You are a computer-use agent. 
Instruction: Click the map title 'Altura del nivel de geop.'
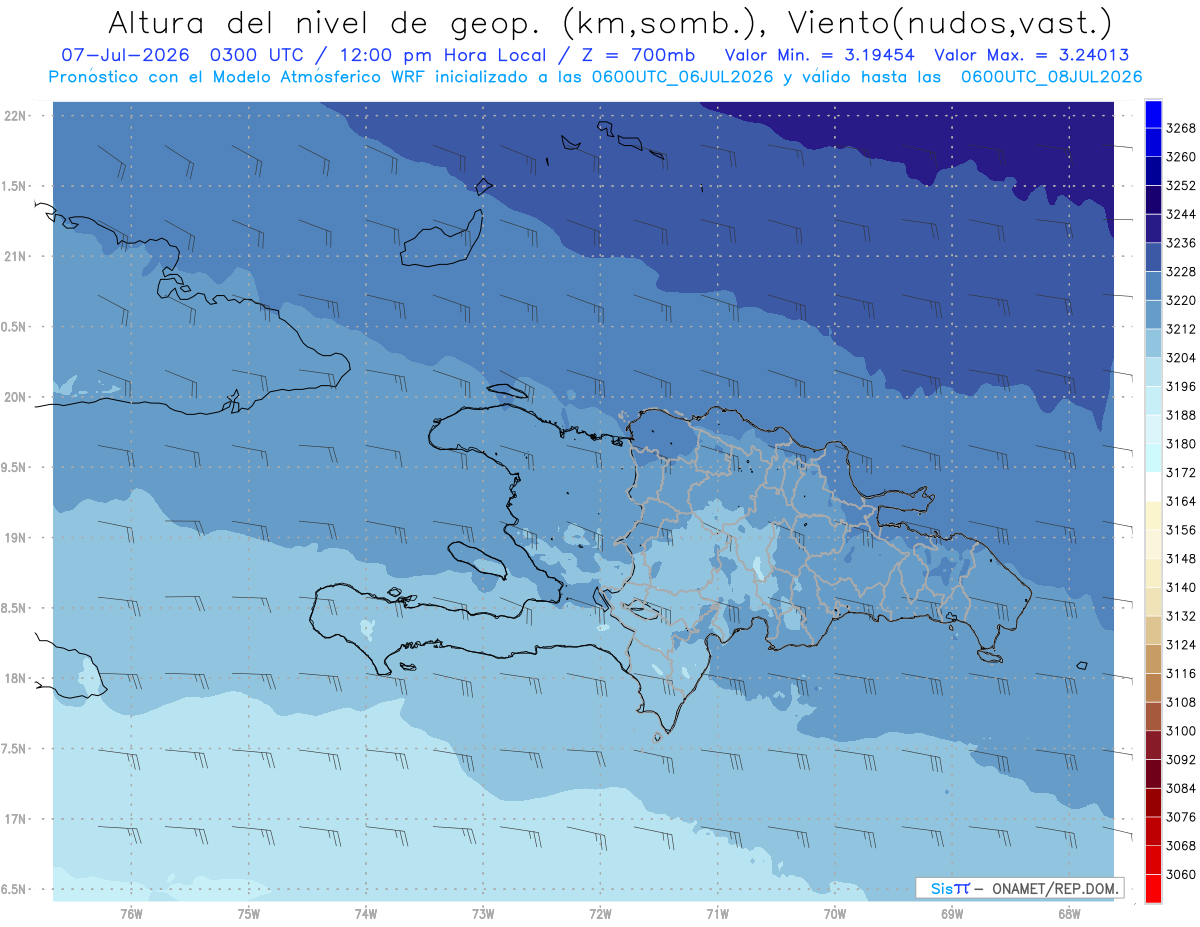(324, 22)
